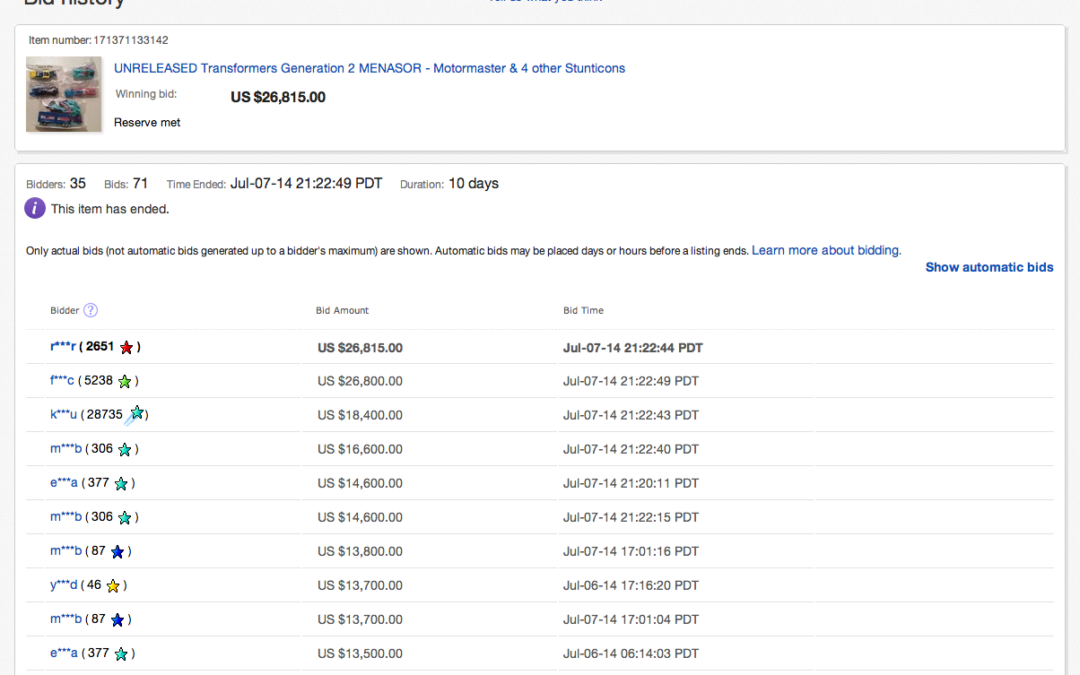This screenshot has width=1080, height=675.
Task: Open the UNRELEASED Transformers Menasor listing title
Action: [369, 68]
